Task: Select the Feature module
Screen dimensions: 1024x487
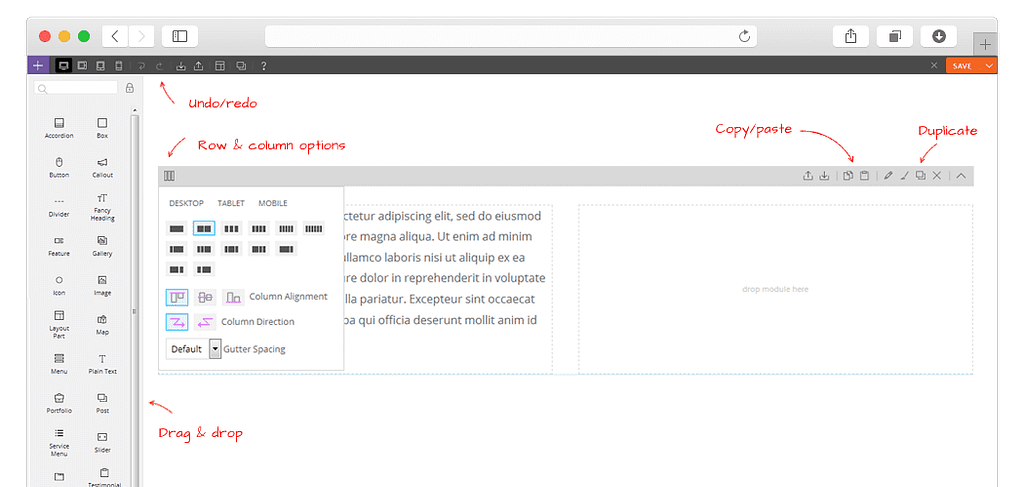Action: tap(59, 245)
